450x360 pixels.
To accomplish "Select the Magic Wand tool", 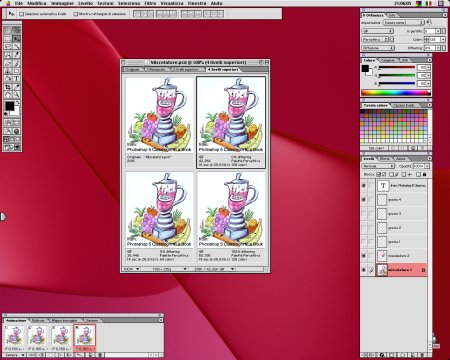I will [17, 46].
